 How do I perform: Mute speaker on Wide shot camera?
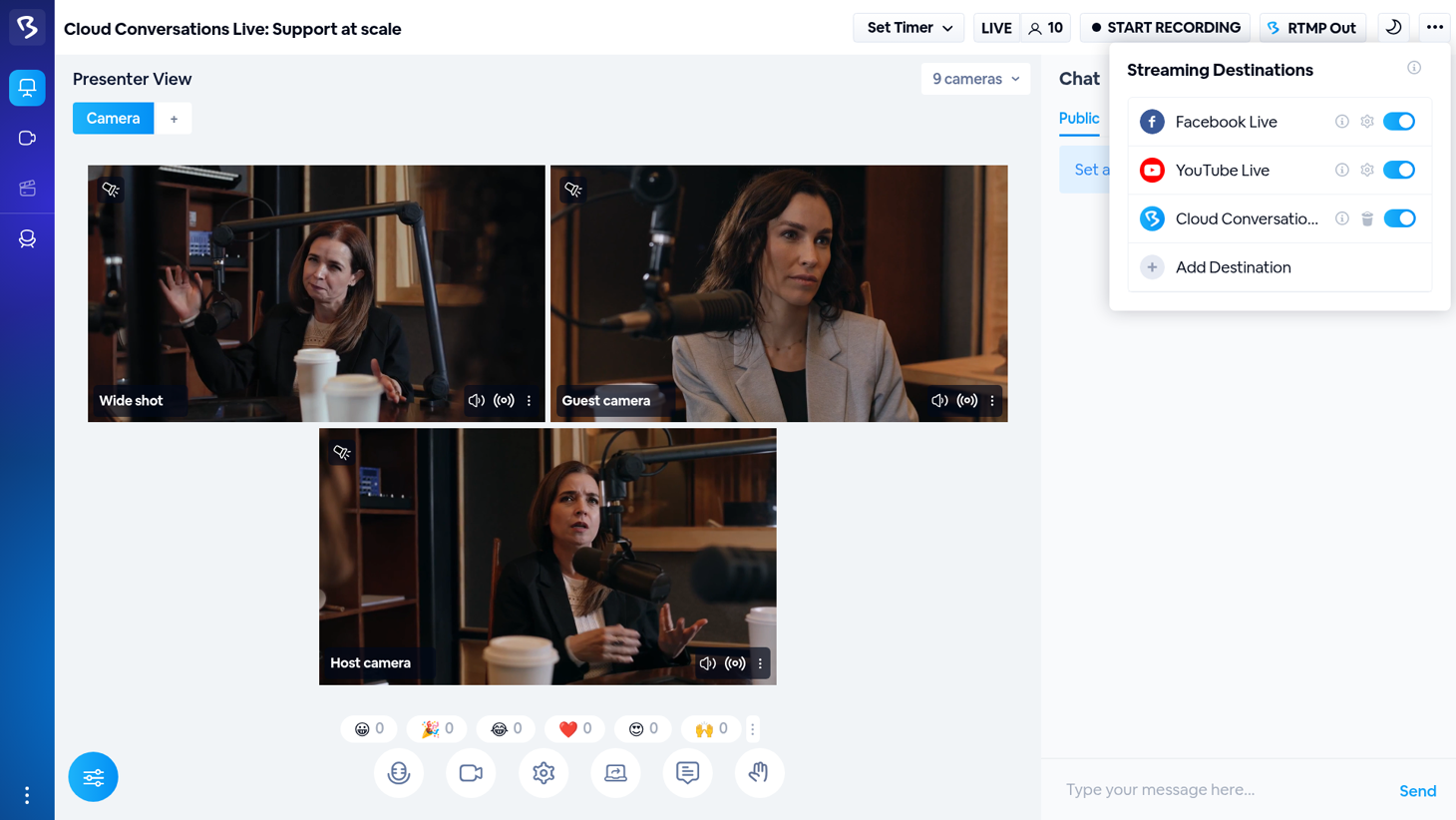click(x=477, y=401)
